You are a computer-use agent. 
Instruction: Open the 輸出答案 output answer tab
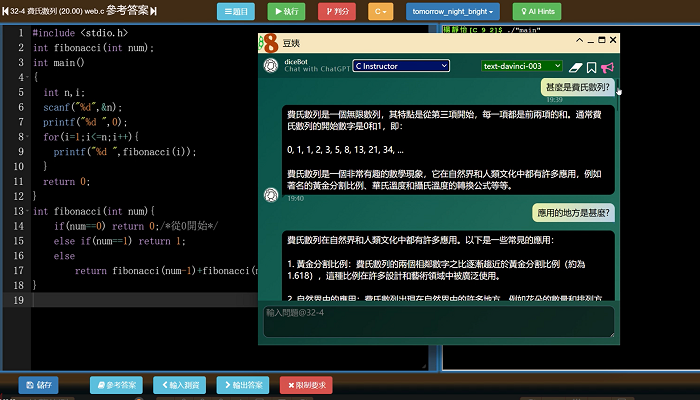(x=241, y=385)
